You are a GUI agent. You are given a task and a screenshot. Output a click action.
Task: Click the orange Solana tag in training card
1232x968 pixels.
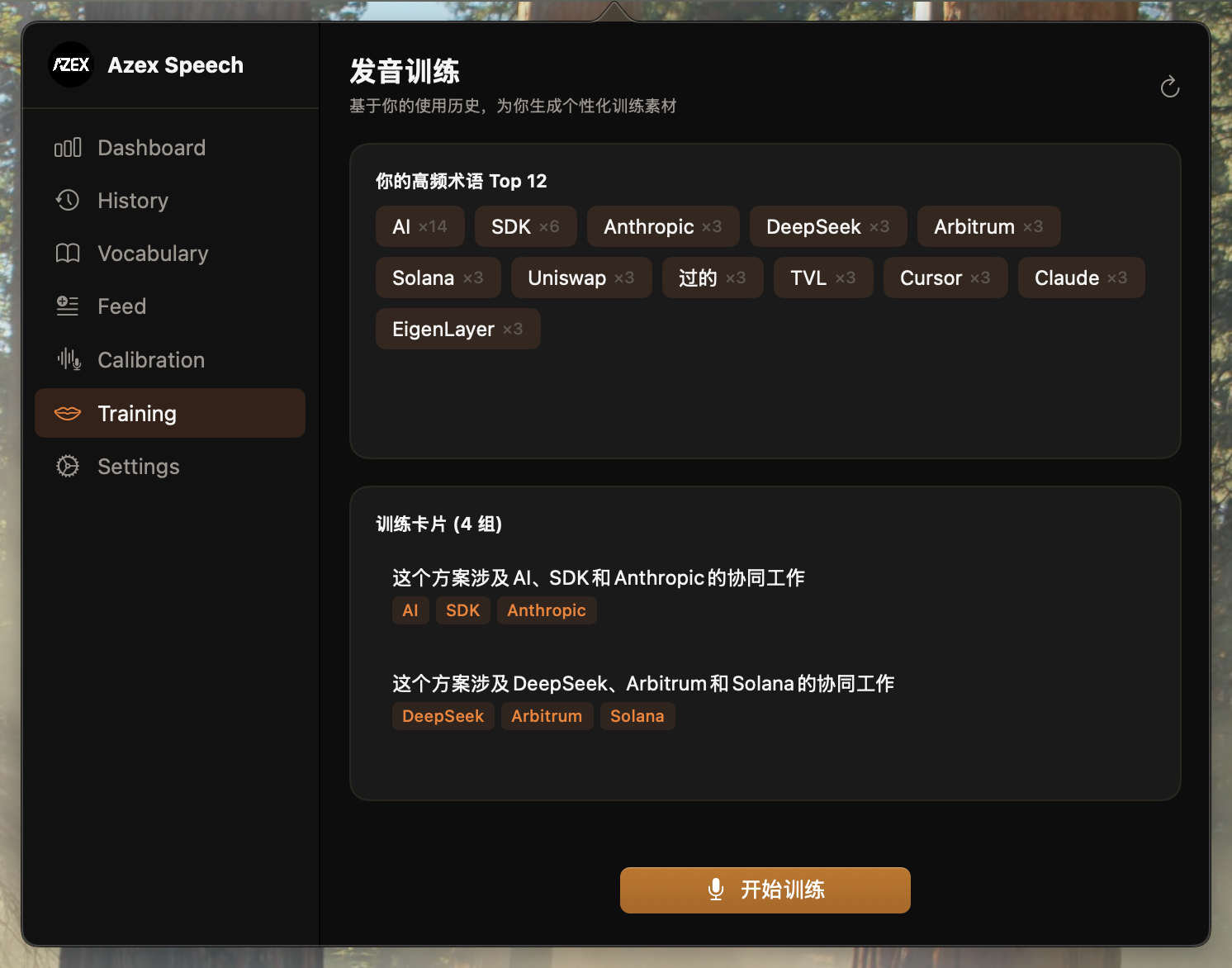[637, 716]
